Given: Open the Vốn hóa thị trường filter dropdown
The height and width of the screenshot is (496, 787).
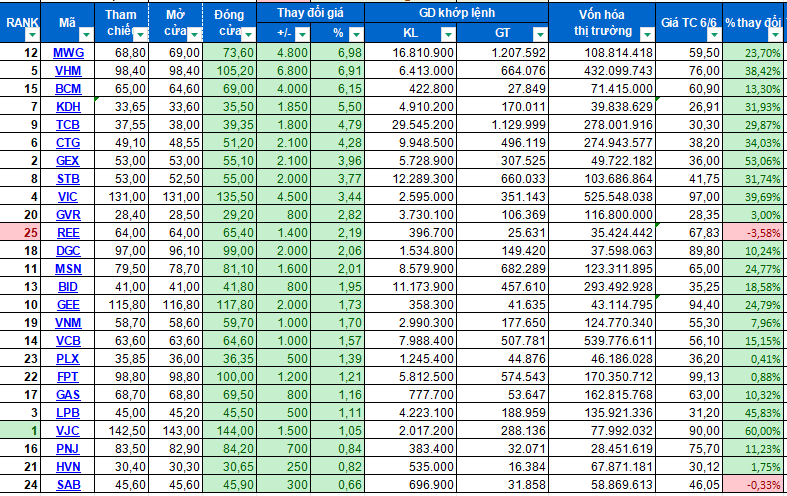Looking at the screenshot, I should (647, 35).
